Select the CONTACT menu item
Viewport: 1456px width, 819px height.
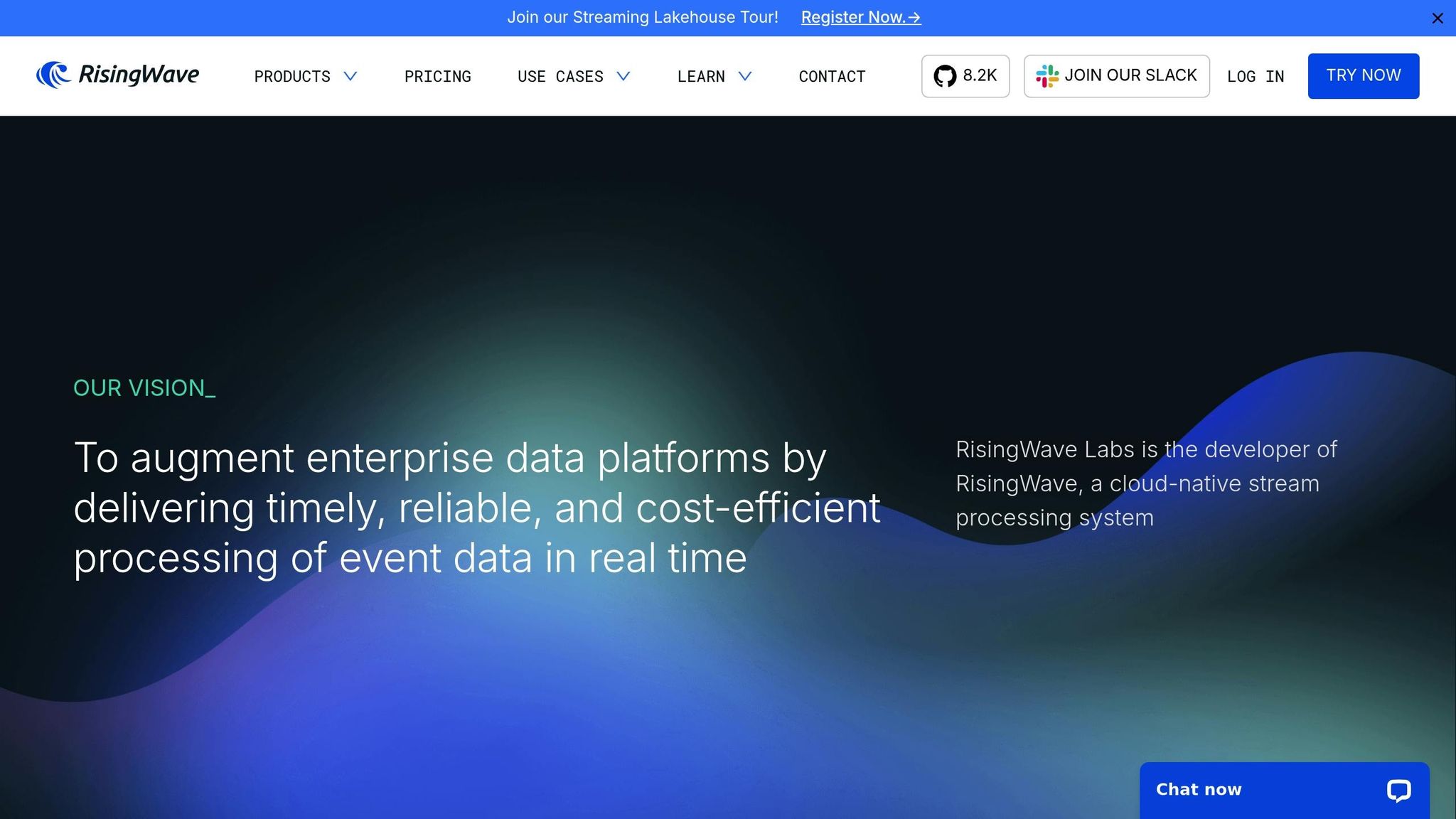832,76
